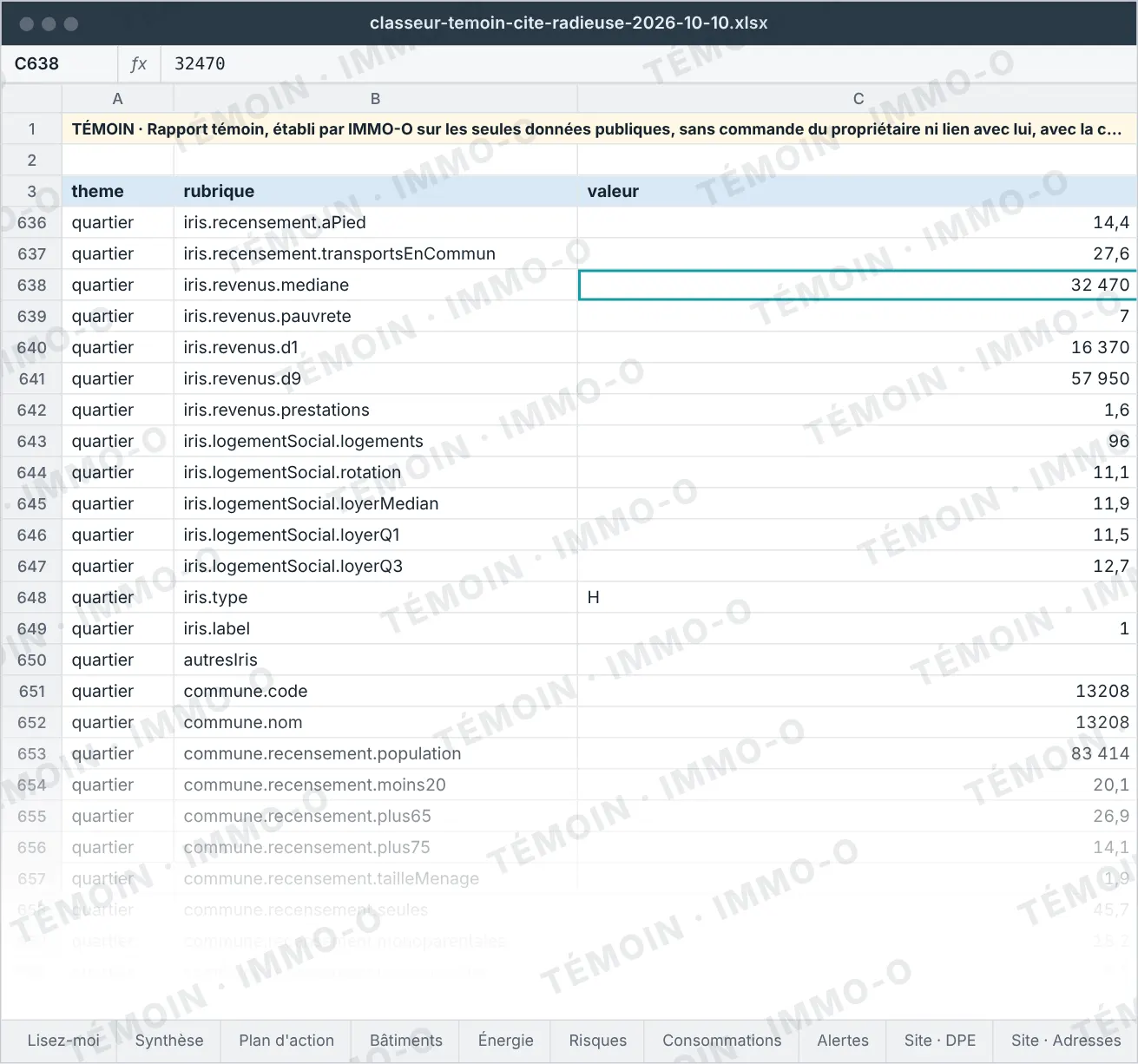1138x1064 pixels.
Task: Switch to the Consommations tab
Action: click(722, 1041)
